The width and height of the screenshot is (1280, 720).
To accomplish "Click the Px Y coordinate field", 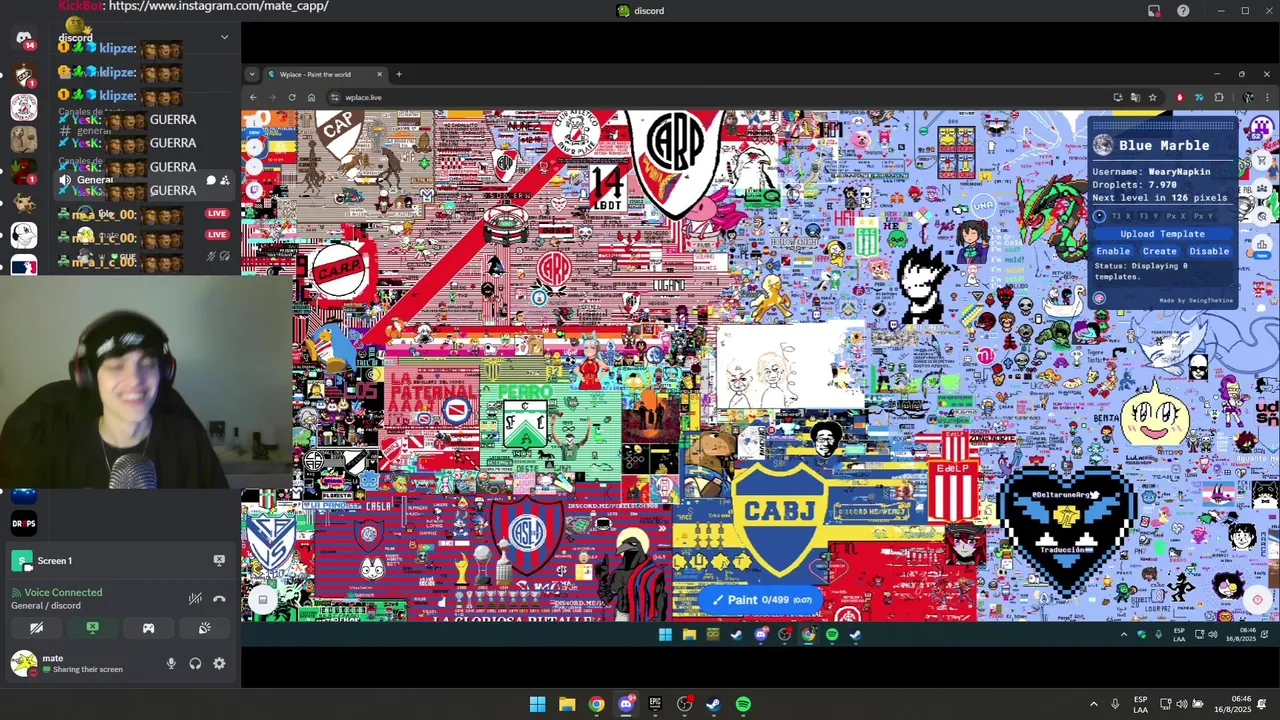I will click(x=1203, y=216).
